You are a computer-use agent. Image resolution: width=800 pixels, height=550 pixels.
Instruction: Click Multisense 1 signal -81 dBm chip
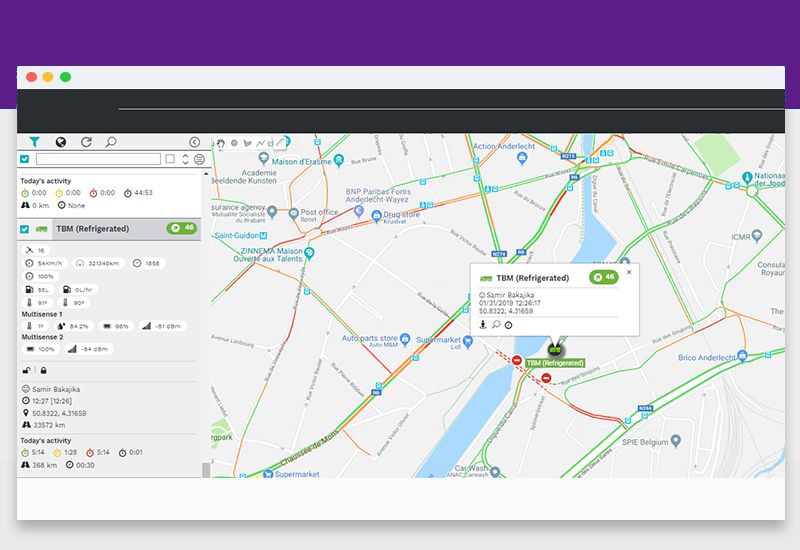[x=161, y=326]
